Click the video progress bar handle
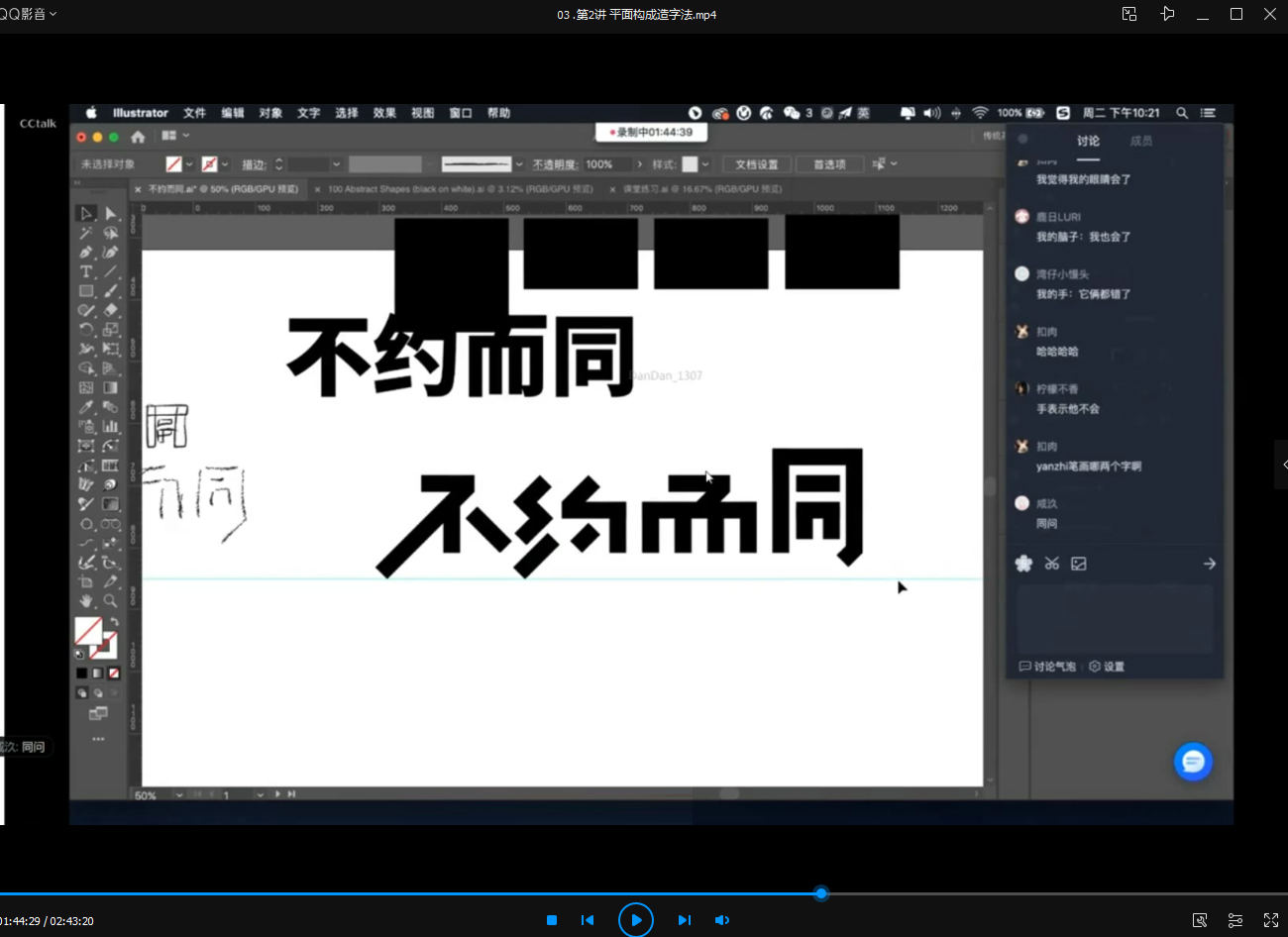 pyautogui.click(x=821, y=893)
